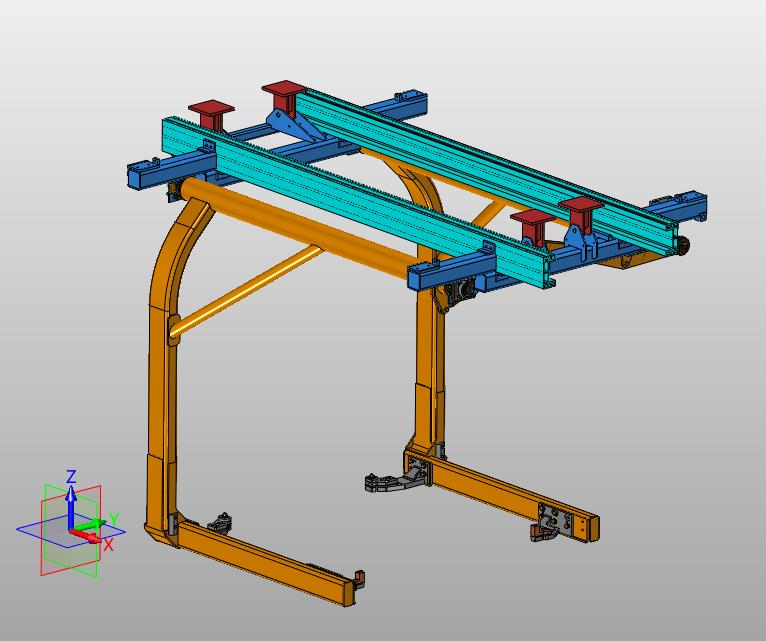Click the green Y axis arrow of the triad
The height and width of the screenshot is (641, 766).
coord(91,525)
